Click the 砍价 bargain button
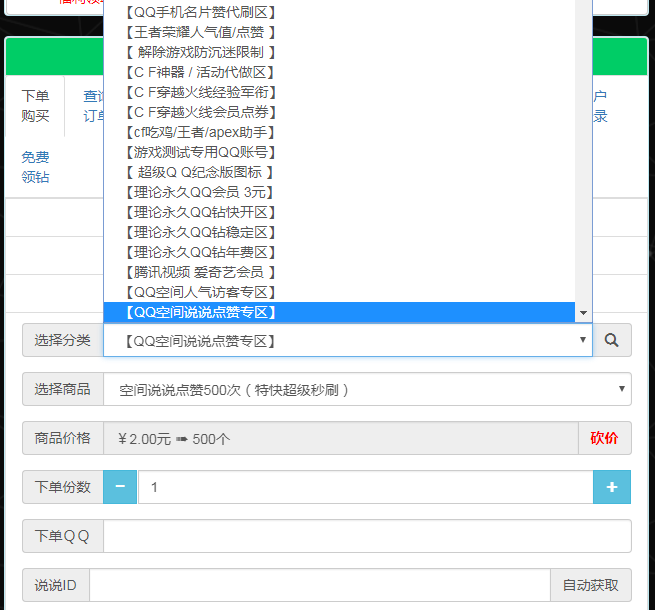 (604, 438)
